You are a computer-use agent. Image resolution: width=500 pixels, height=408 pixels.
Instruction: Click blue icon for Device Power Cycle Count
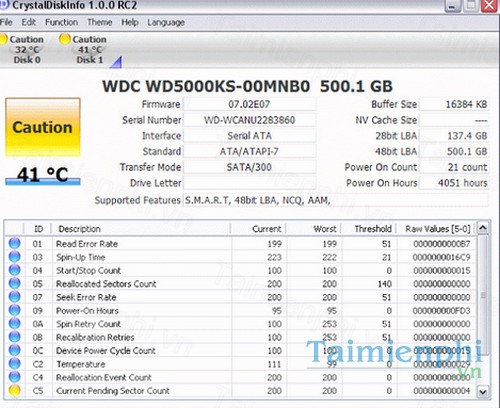pyautogui.click(x=14, y=350)
